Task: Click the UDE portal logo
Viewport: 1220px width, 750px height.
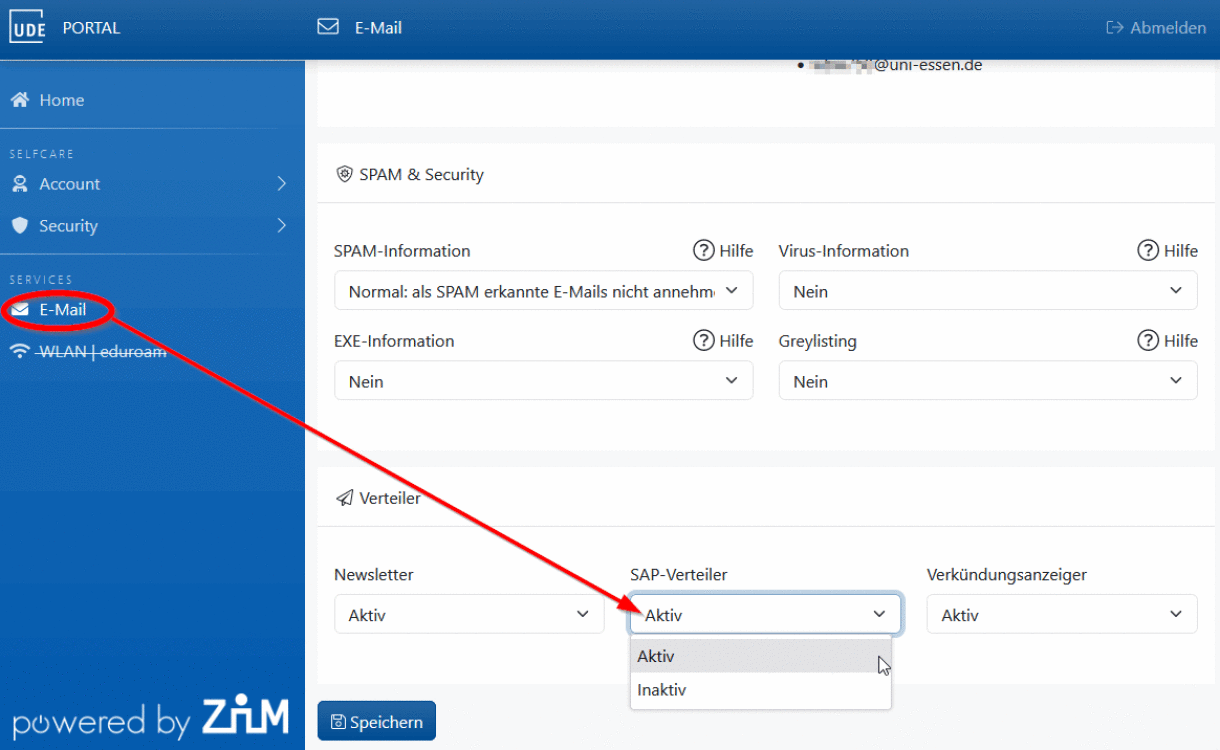Action: 28,28
